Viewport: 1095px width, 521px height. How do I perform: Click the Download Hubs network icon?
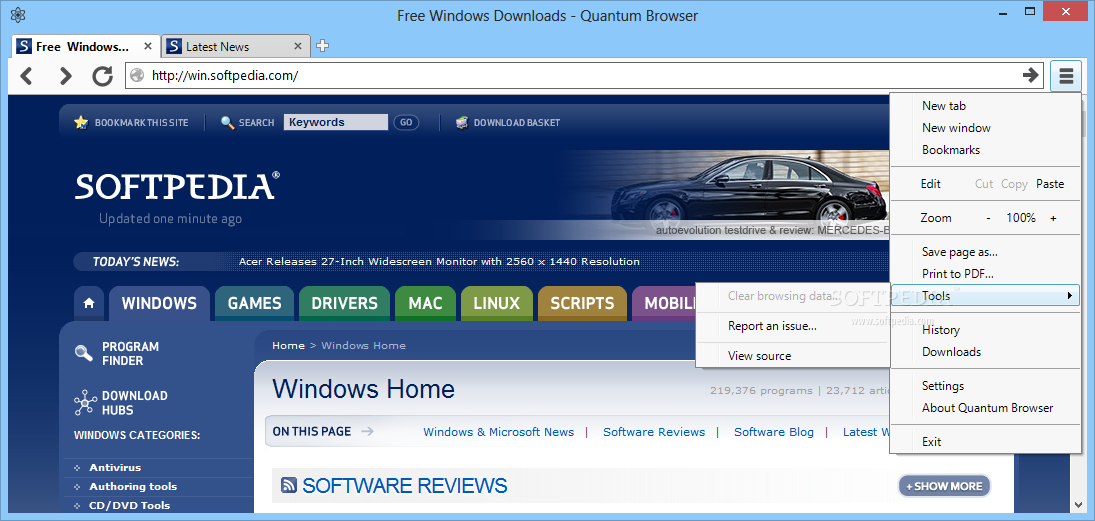[x=84, y=402]
